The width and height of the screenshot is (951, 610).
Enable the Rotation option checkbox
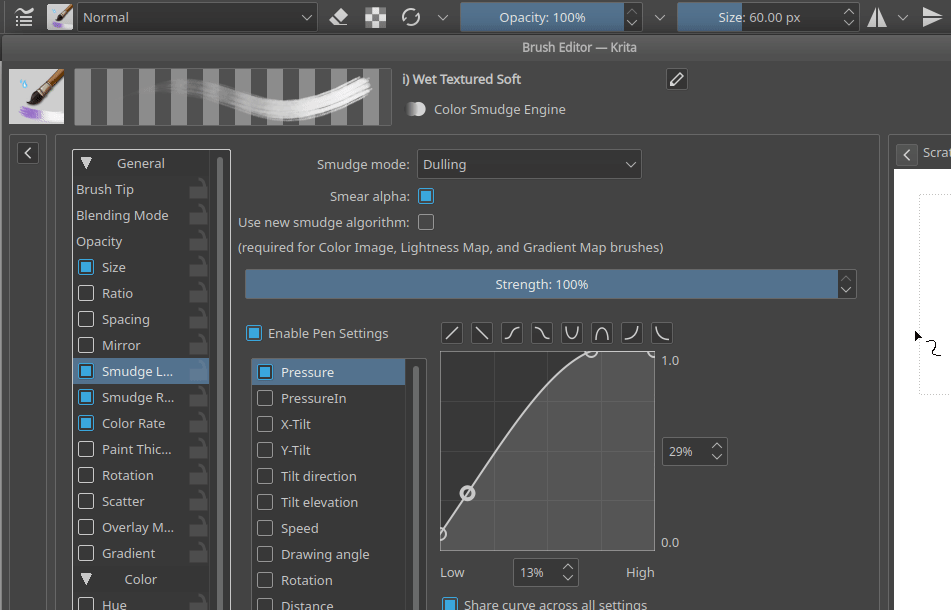pos(86,476)
